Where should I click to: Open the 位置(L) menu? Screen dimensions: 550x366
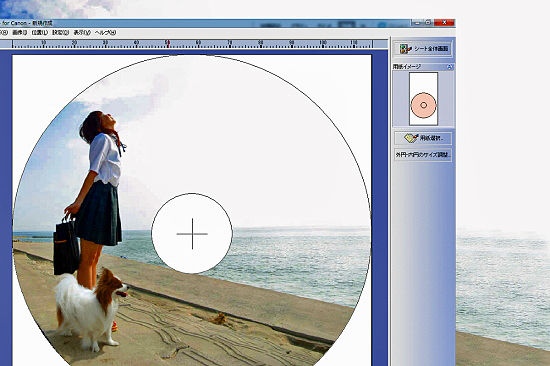click(39, 32)
